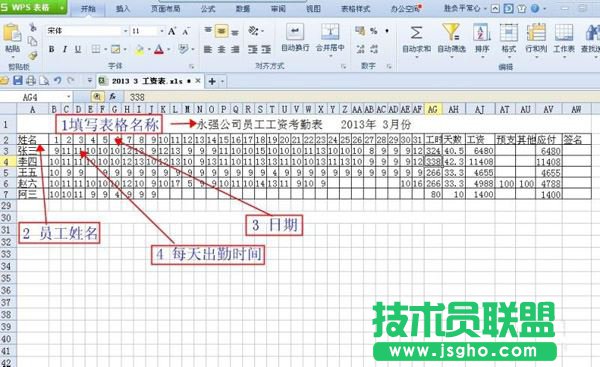Expand the font color dropdown arrow

point(169,49)
